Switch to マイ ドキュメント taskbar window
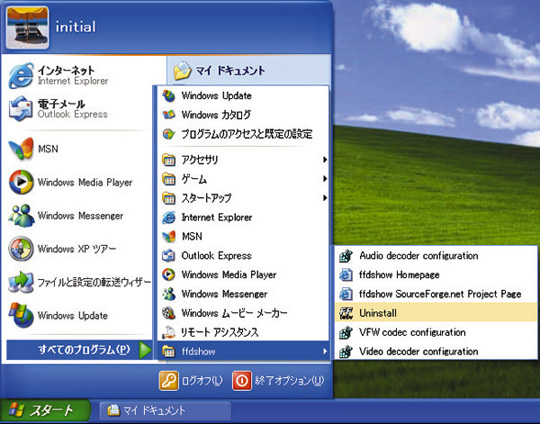This screenshot has height=424, width=540. pyautogui.click(x=165, y=411)
